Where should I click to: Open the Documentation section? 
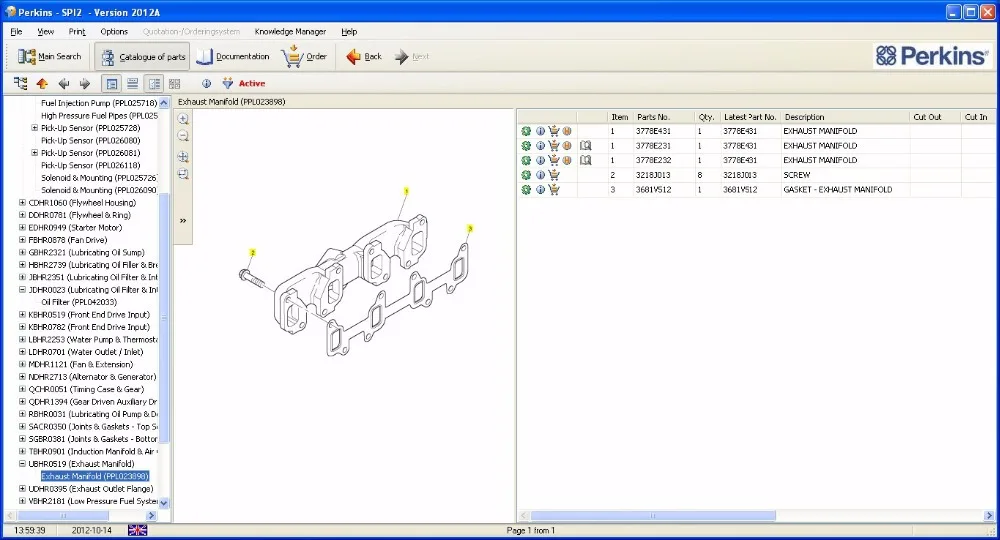pos(233,57)
